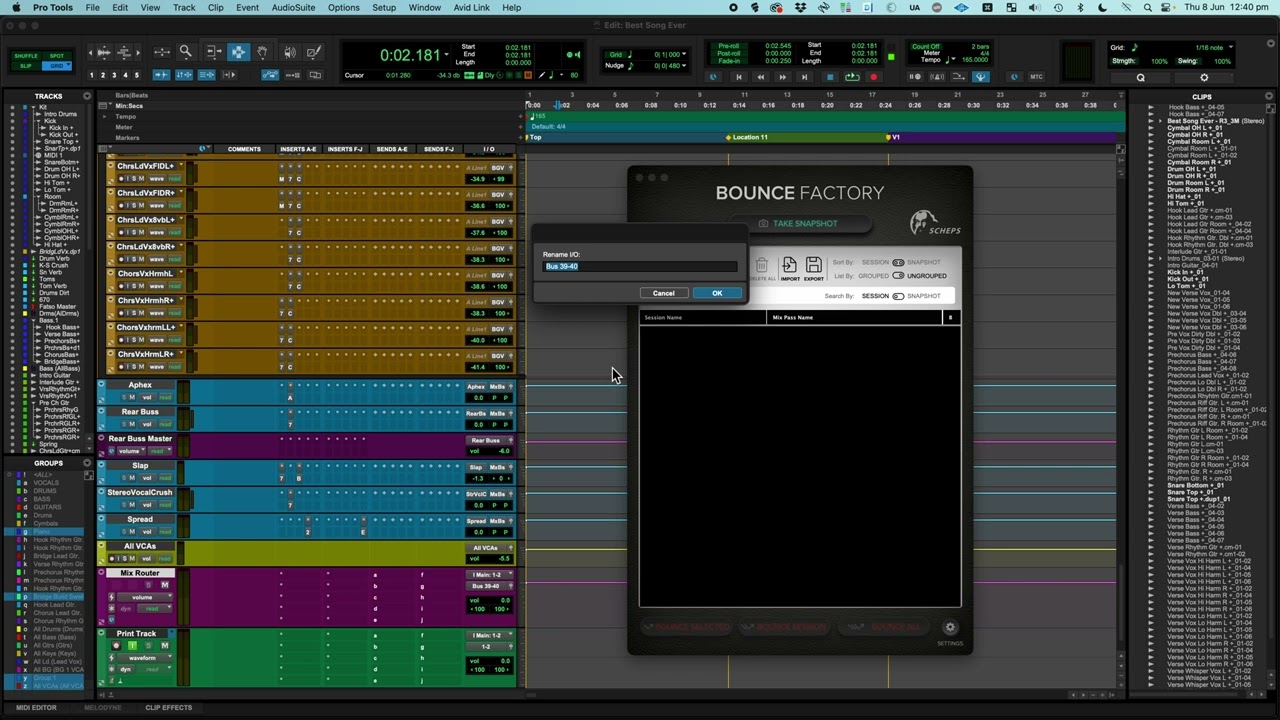1280x720 pixels.
Task: Open macOS Spotlight search icon
Action: point(1148,7)
